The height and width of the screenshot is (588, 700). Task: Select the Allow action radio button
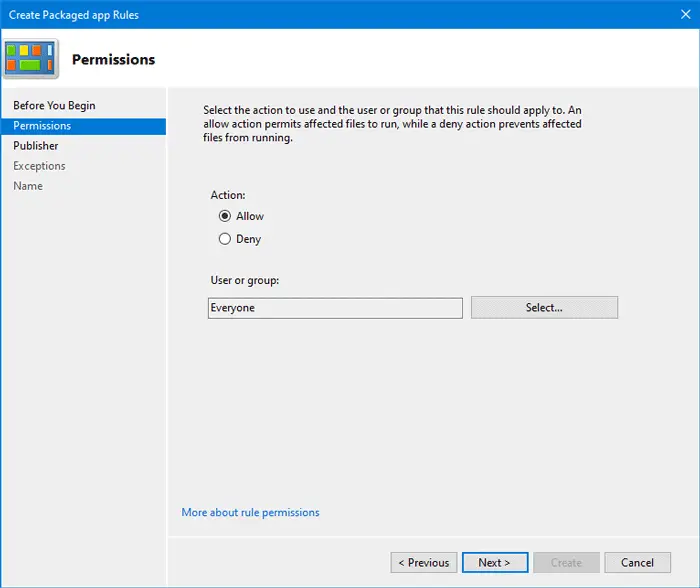tap(225, 216)
